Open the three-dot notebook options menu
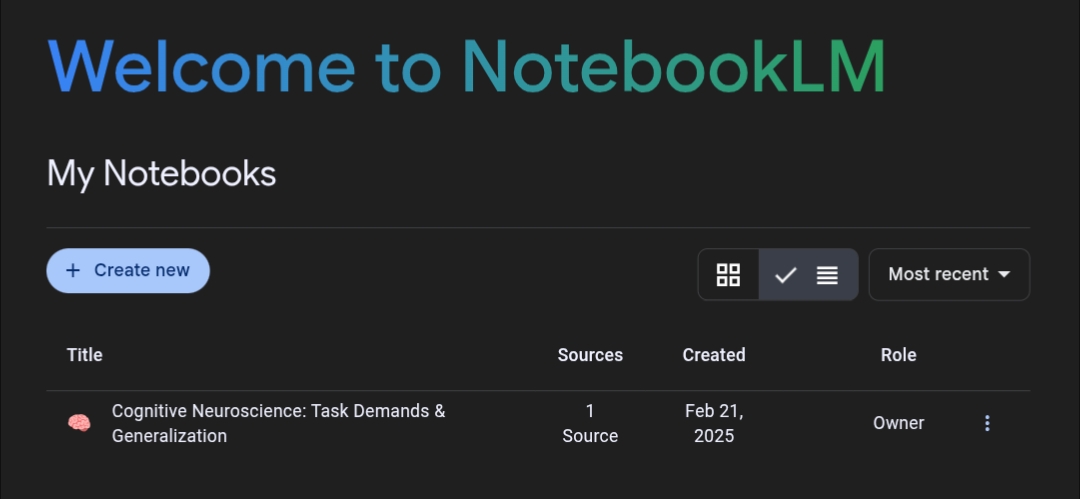Viewport: 1080px width, 499px height. (x=987, y=423)
